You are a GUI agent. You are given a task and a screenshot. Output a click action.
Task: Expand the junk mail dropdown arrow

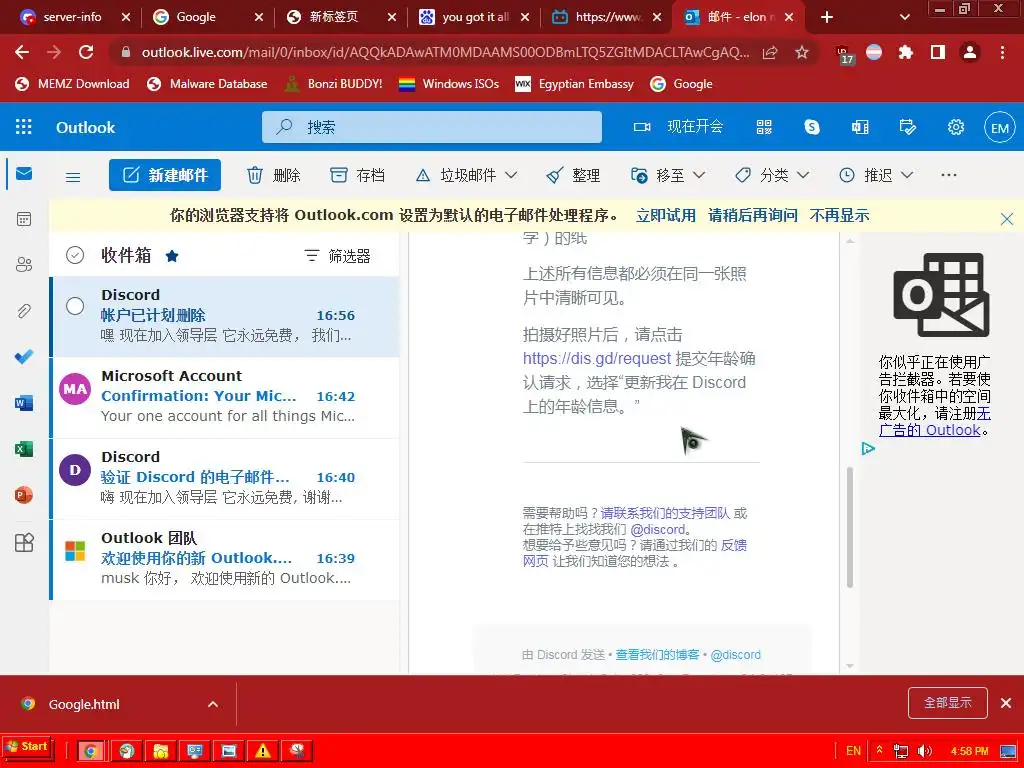(511, 175)
